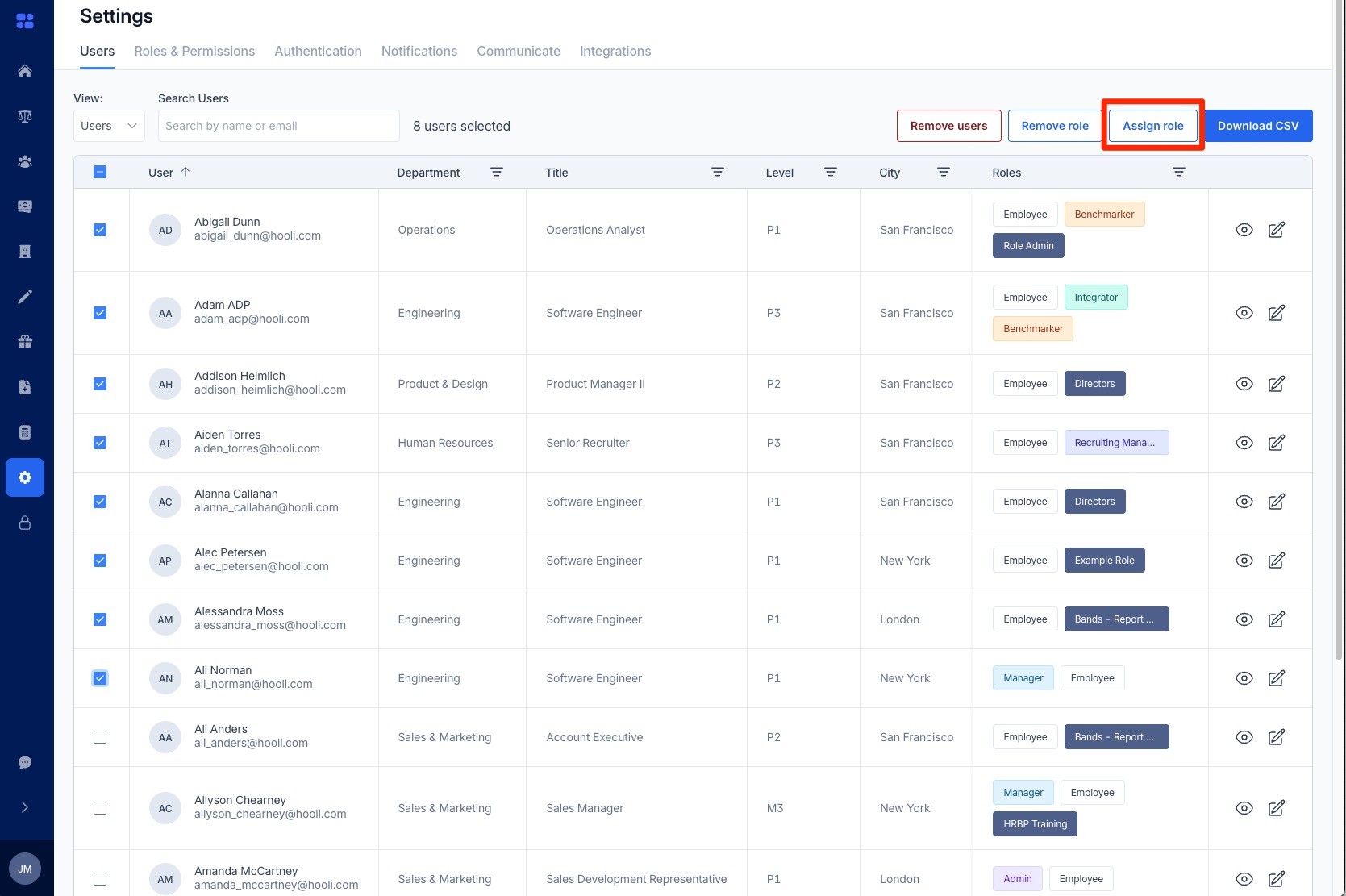This screenshot has width=1346, height=896.
Task: View details for Abigail Dunn via eye icon
Action: (x=1244, y=230)
